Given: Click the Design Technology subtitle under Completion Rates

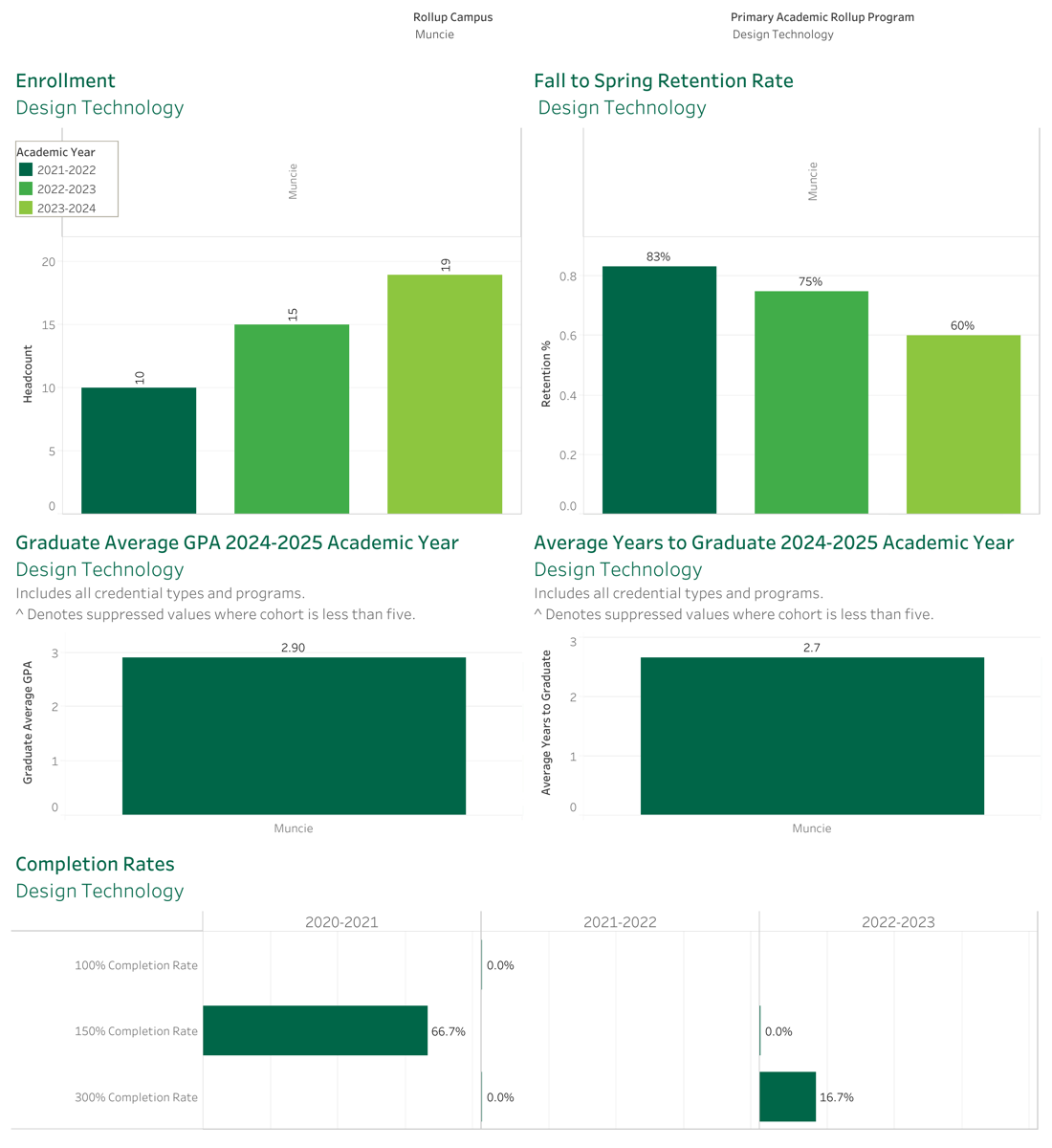Looking at the screenshot, I should [x=99, y=891].
